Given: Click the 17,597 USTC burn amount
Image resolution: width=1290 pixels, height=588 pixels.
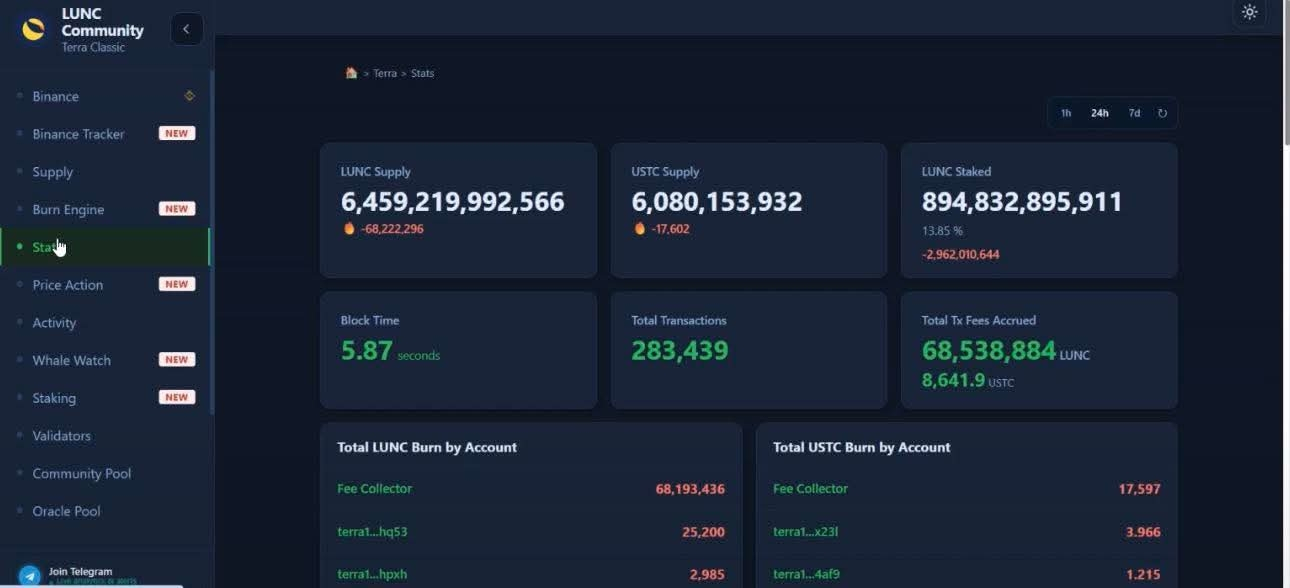Looking at the screenshot, I should [x=1139, y=489].
